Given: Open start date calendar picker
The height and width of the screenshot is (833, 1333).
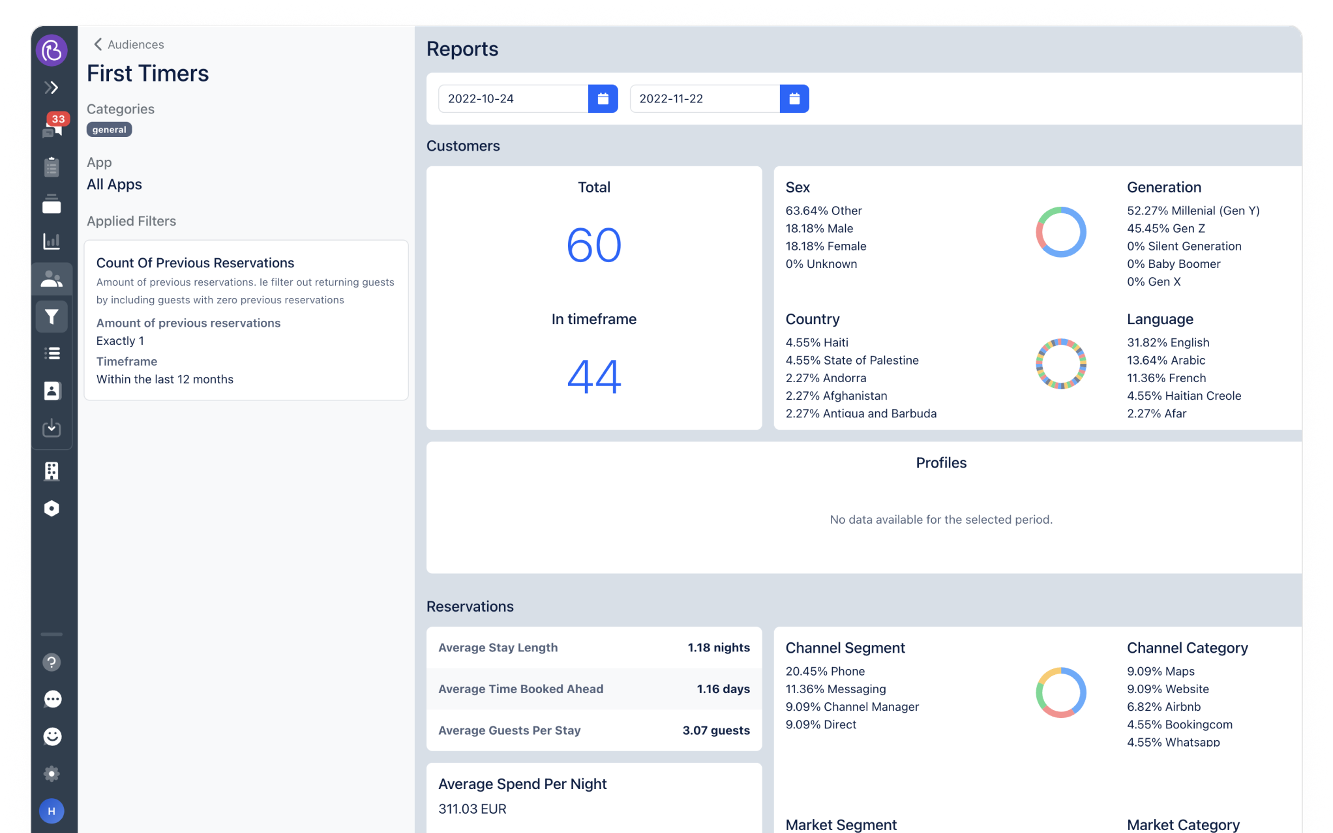Looking at the screenshot, I should pos(603,99).
